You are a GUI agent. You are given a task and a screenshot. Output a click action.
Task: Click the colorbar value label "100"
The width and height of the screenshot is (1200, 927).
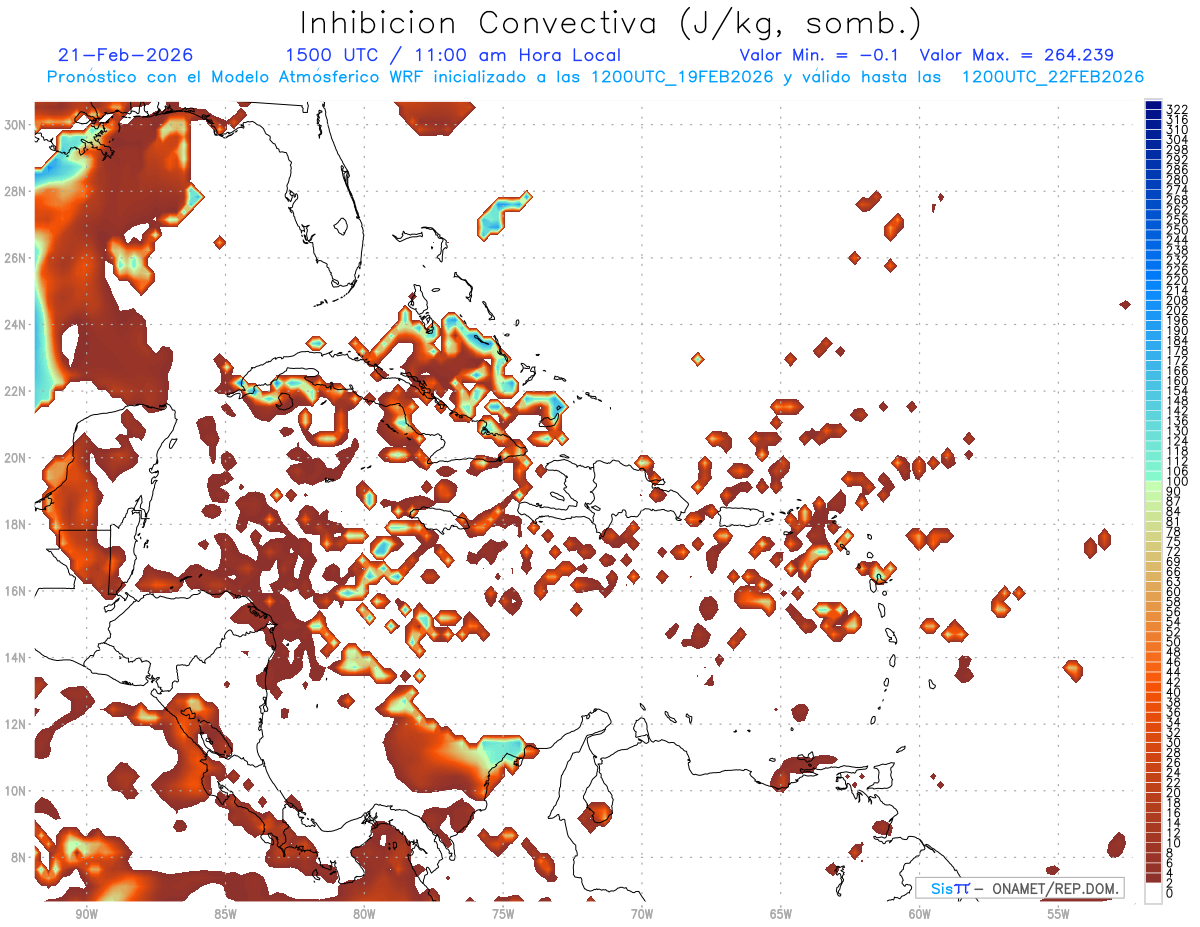pyautogui.click(x=1177, y=482)
